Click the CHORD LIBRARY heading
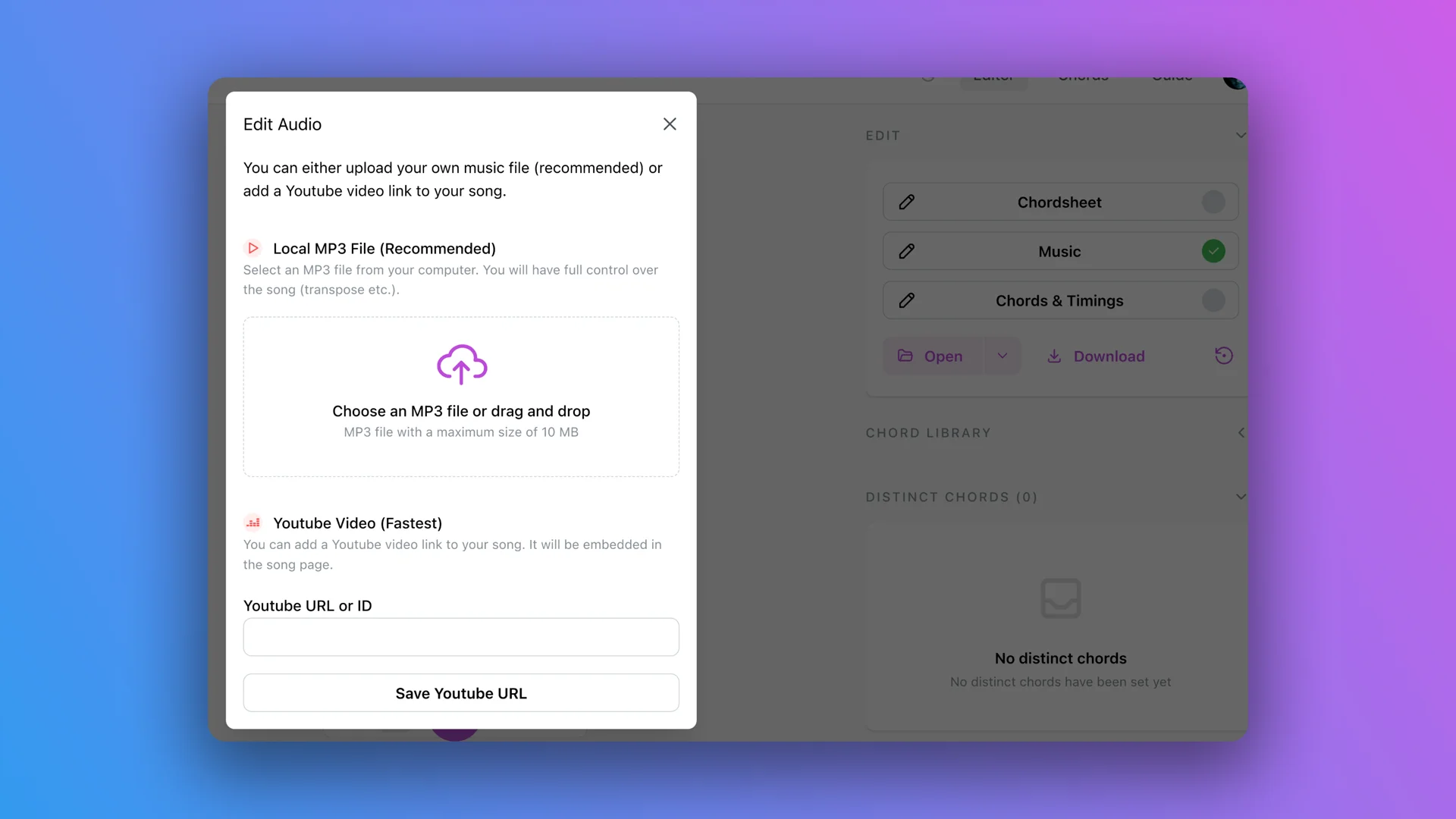The width and height of the screenshot is (1456, 819). pos(928,433)
